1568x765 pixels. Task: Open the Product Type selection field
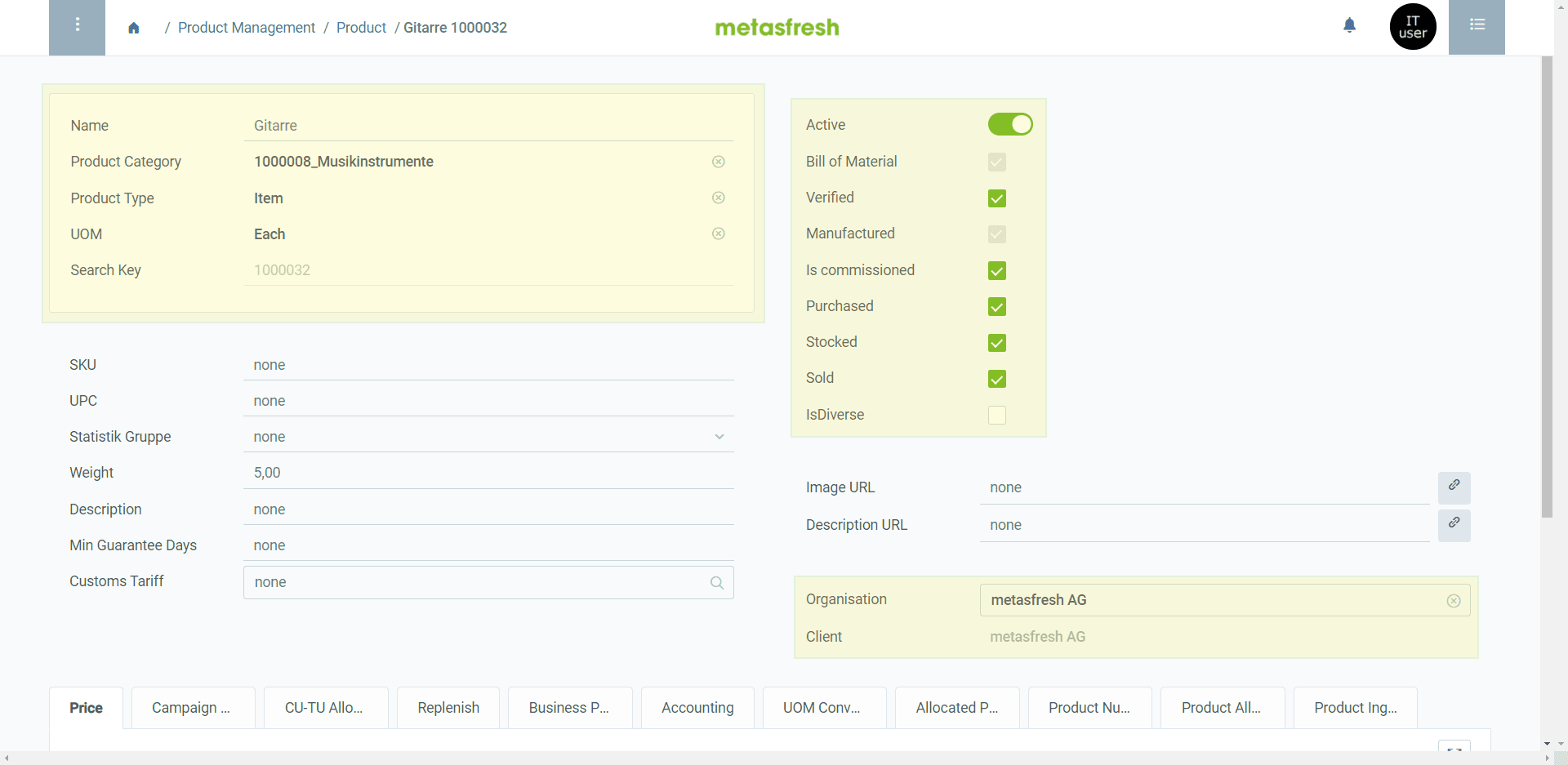(488, 198)
